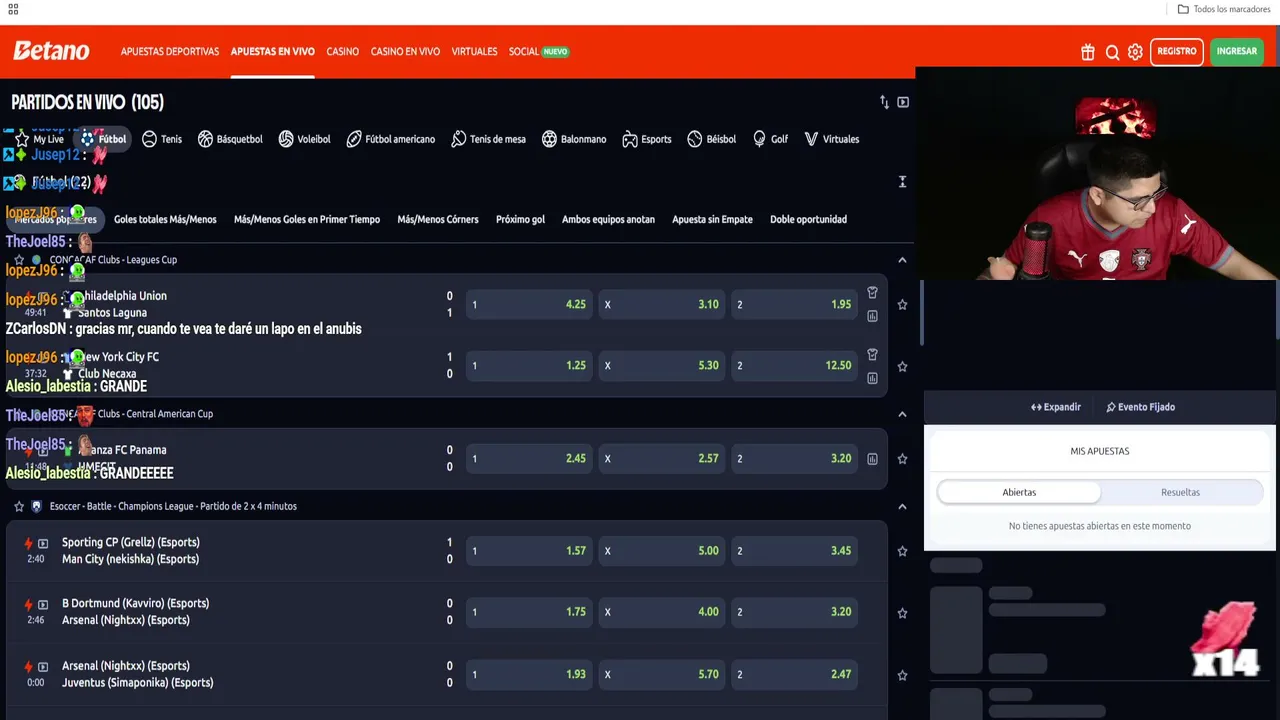Favorite the Philadelphia Union vs Santos Laguna match
This screenshot has width=1280, height=720.
point(902,305)
